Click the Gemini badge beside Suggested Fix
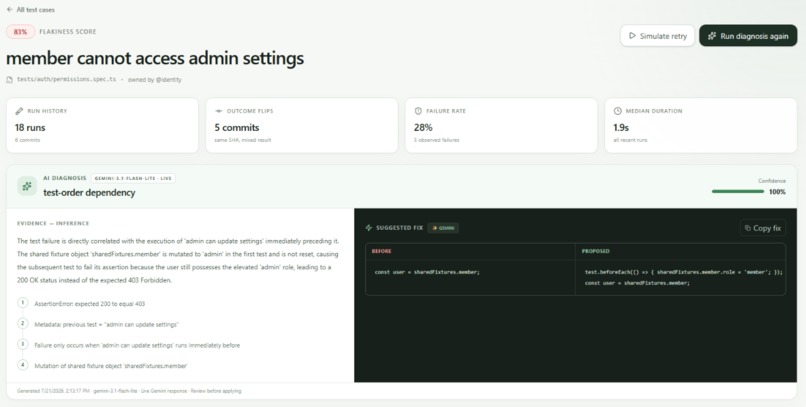The height and width of the screenshot is (407, 806). coord(443,228)
